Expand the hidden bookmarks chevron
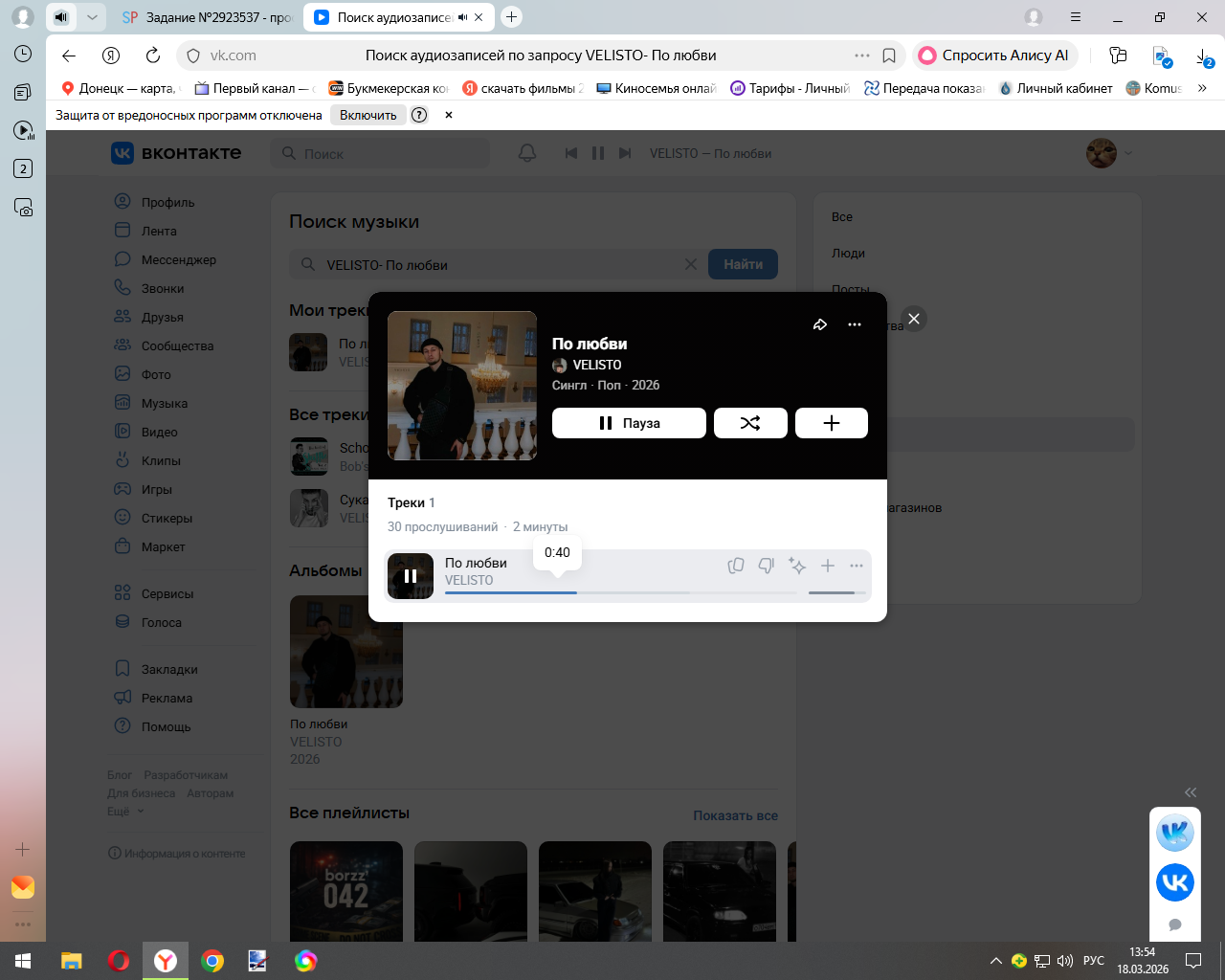This screenshot has width=1225, height=980. [1202, 88]
